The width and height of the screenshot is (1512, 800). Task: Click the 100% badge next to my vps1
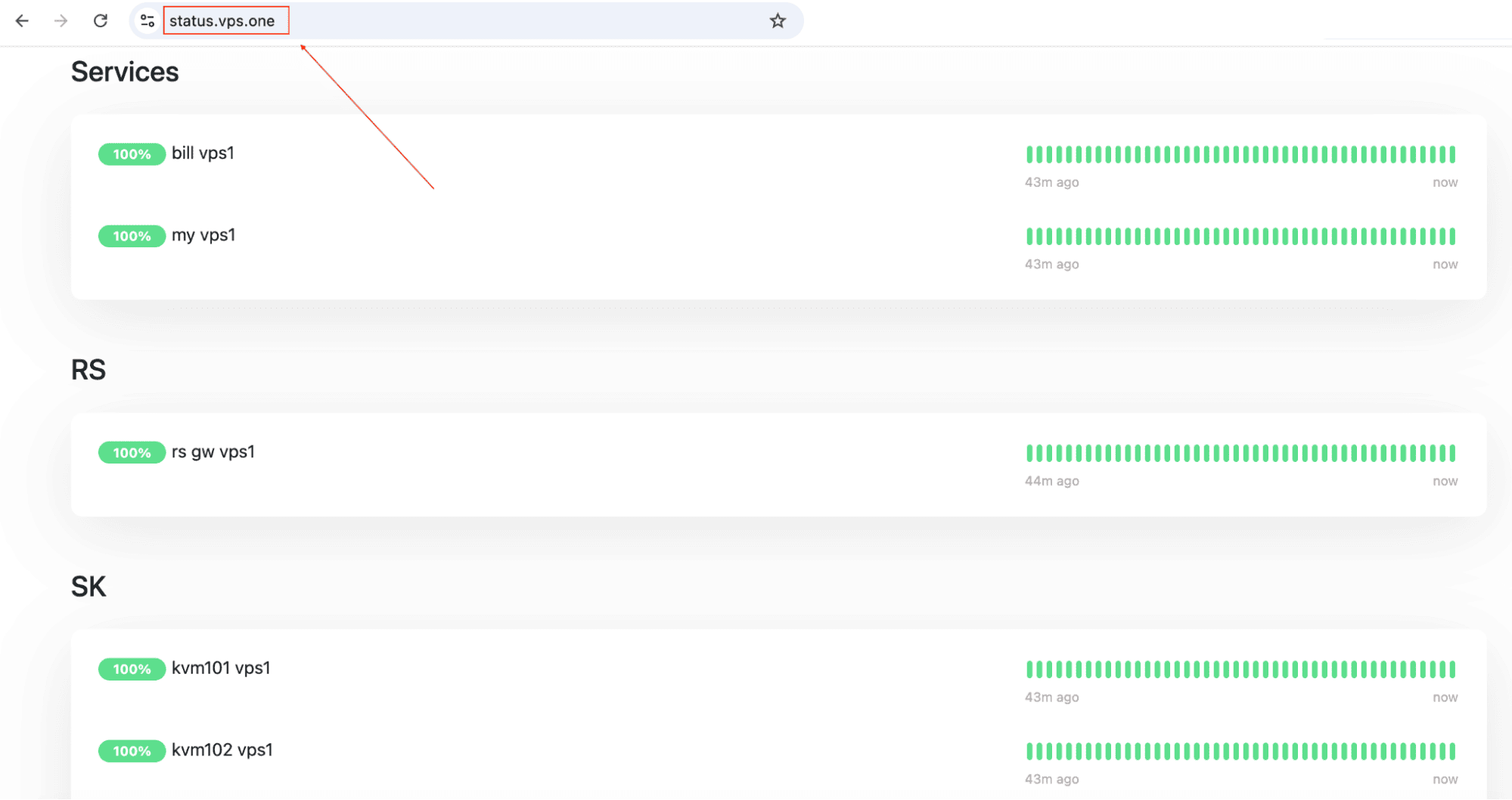coord(132,236)
